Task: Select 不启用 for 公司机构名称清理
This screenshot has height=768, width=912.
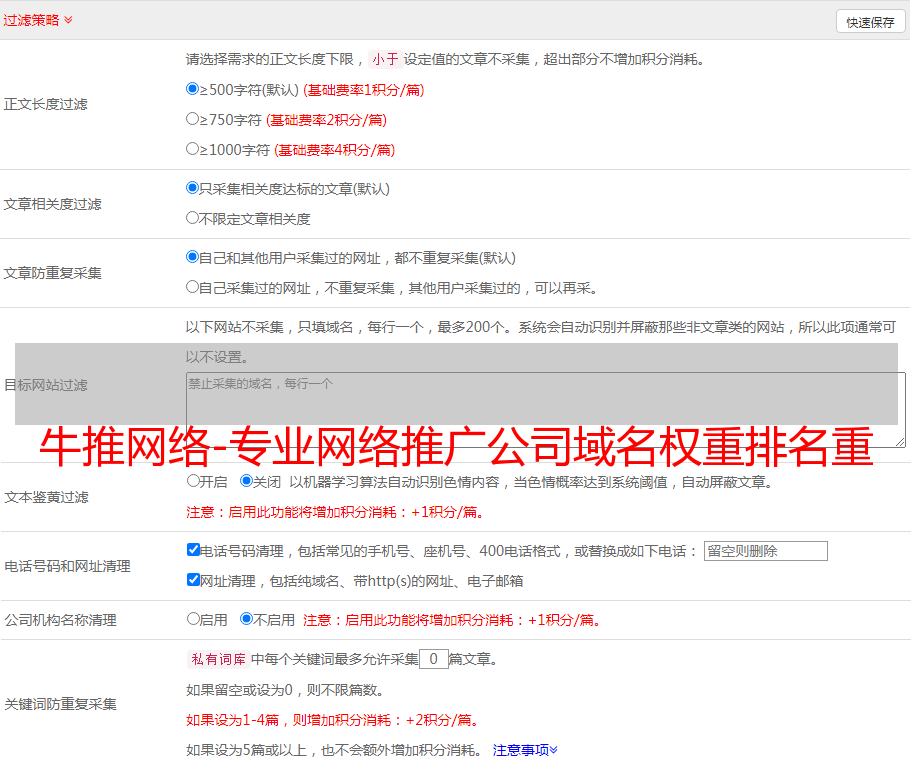Action: pos(246,619)
